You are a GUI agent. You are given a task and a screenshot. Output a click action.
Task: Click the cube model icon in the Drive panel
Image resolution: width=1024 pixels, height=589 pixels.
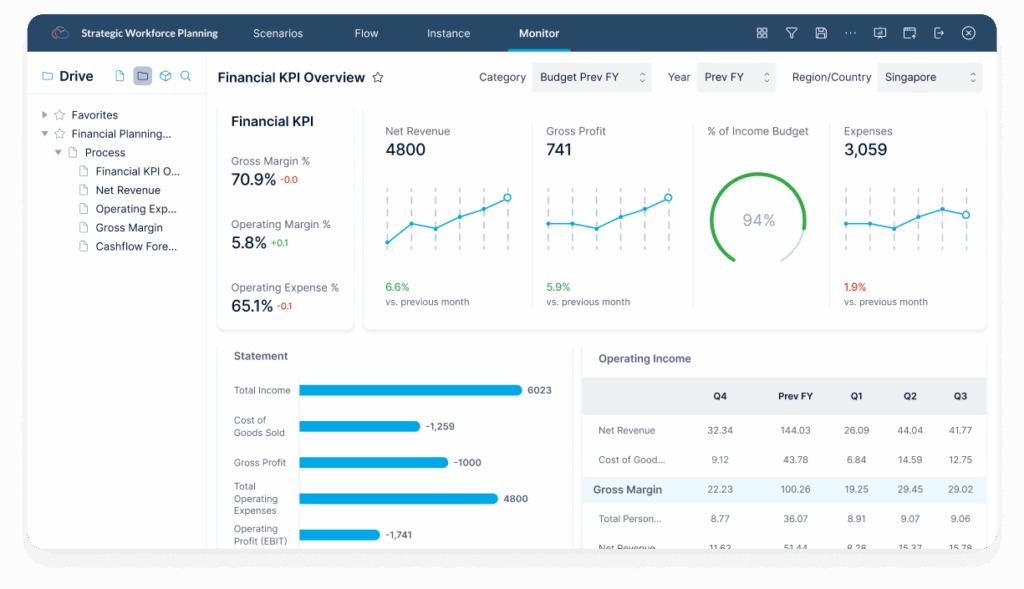point(165,76)
